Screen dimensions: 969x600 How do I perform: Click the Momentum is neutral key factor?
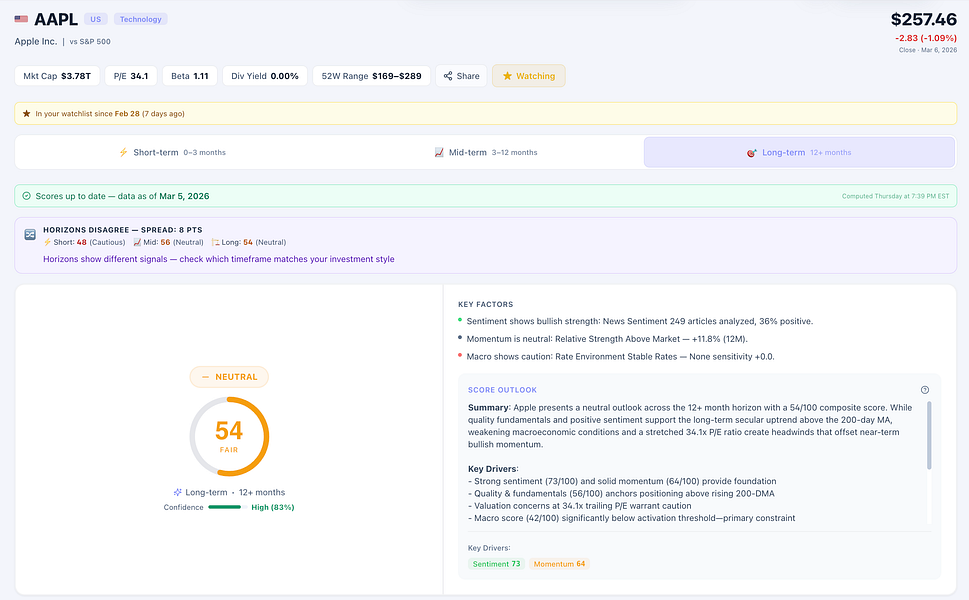pos(607,339)
